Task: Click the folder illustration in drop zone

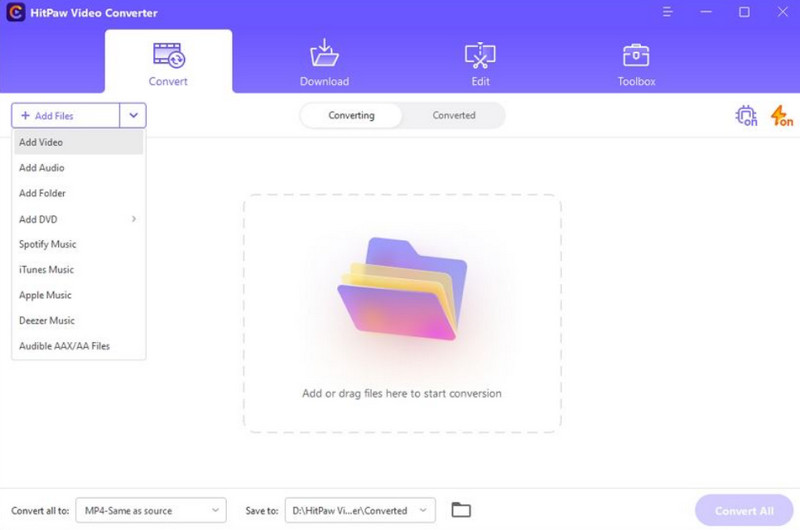Action: point(403,289)
